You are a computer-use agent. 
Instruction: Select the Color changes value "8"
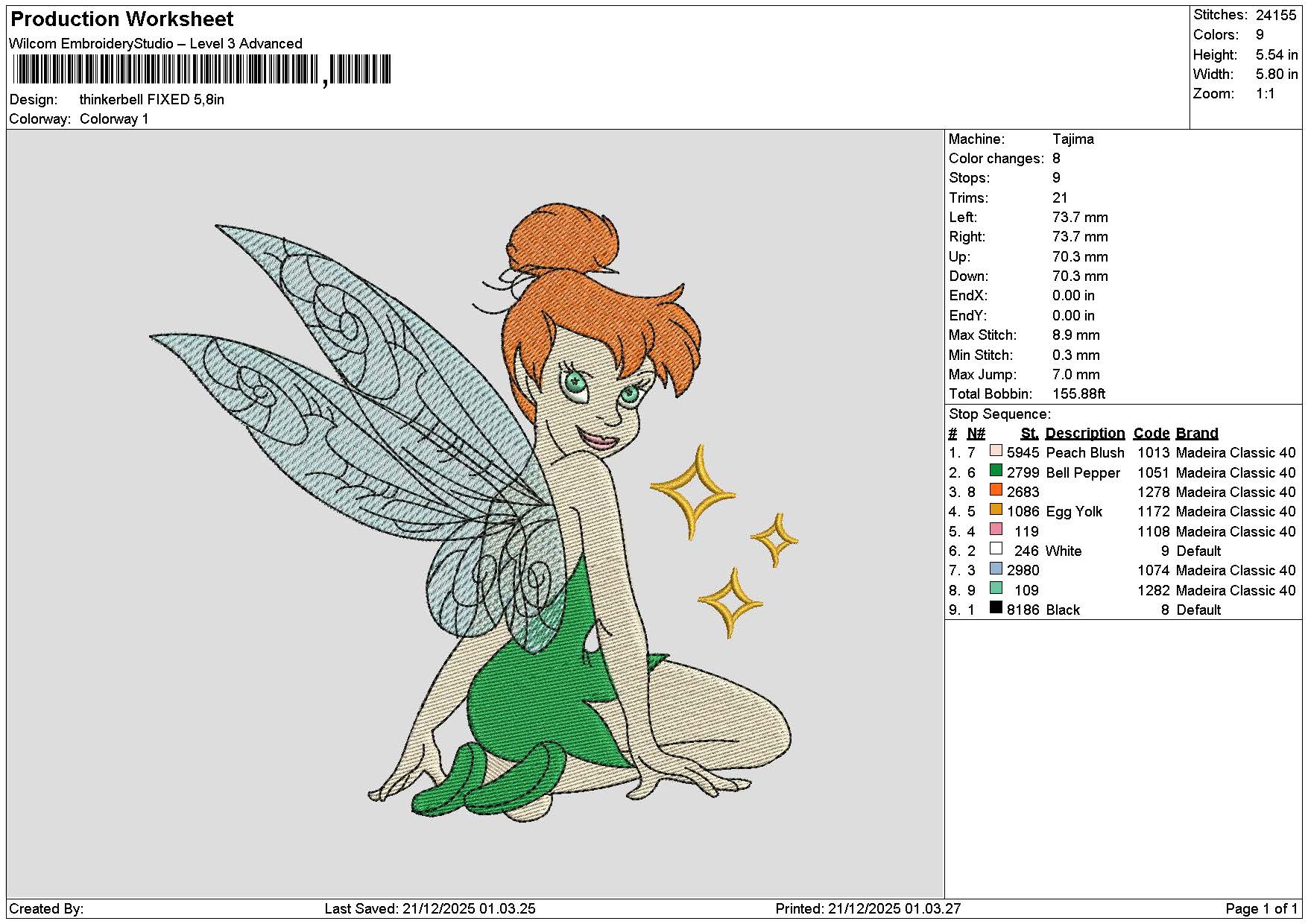click(1056, 159)
